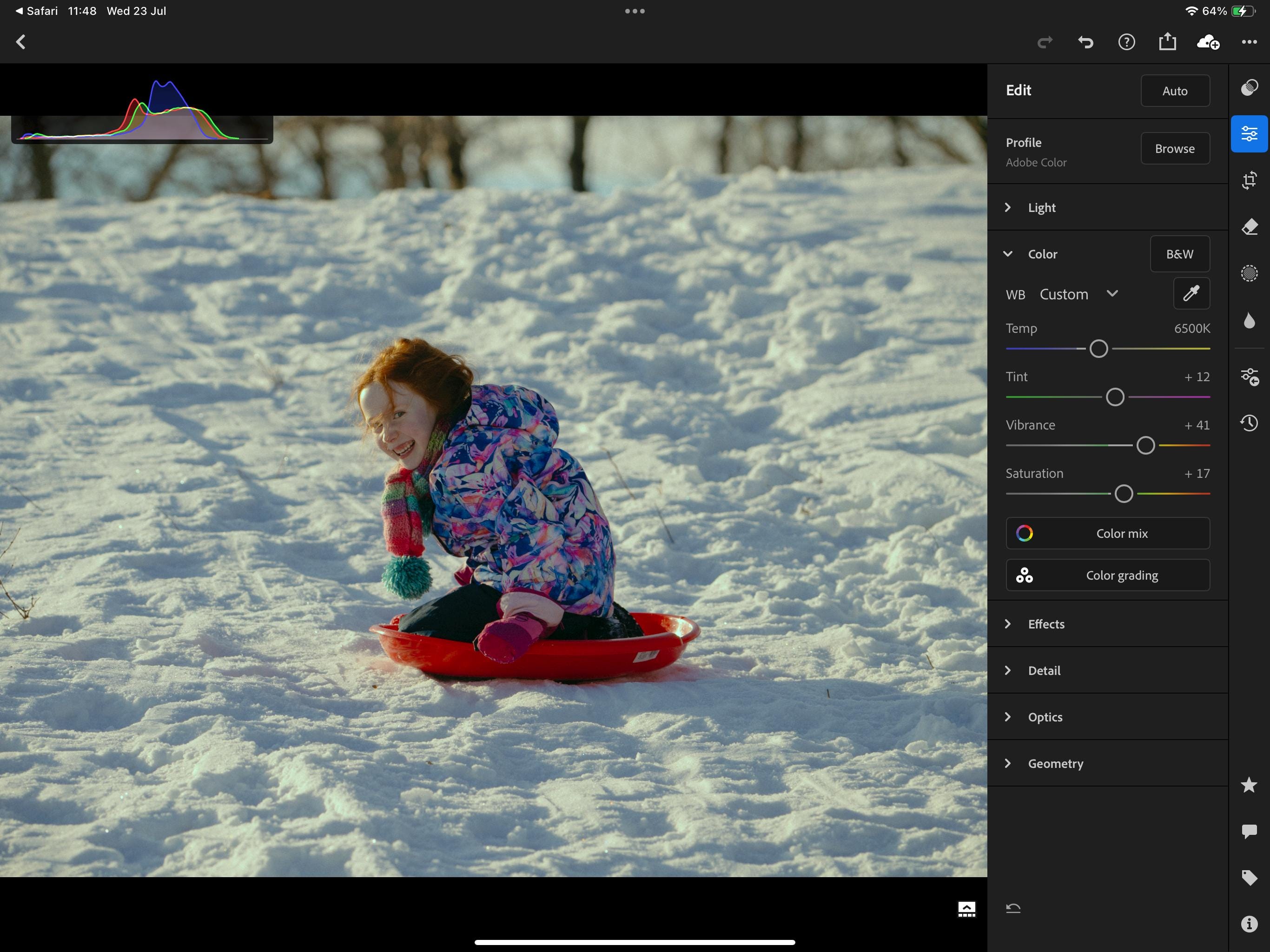The image size is (1270, 952).
Task: Tap the Wi-Fi status icon
Action: tap(1191, 11)
